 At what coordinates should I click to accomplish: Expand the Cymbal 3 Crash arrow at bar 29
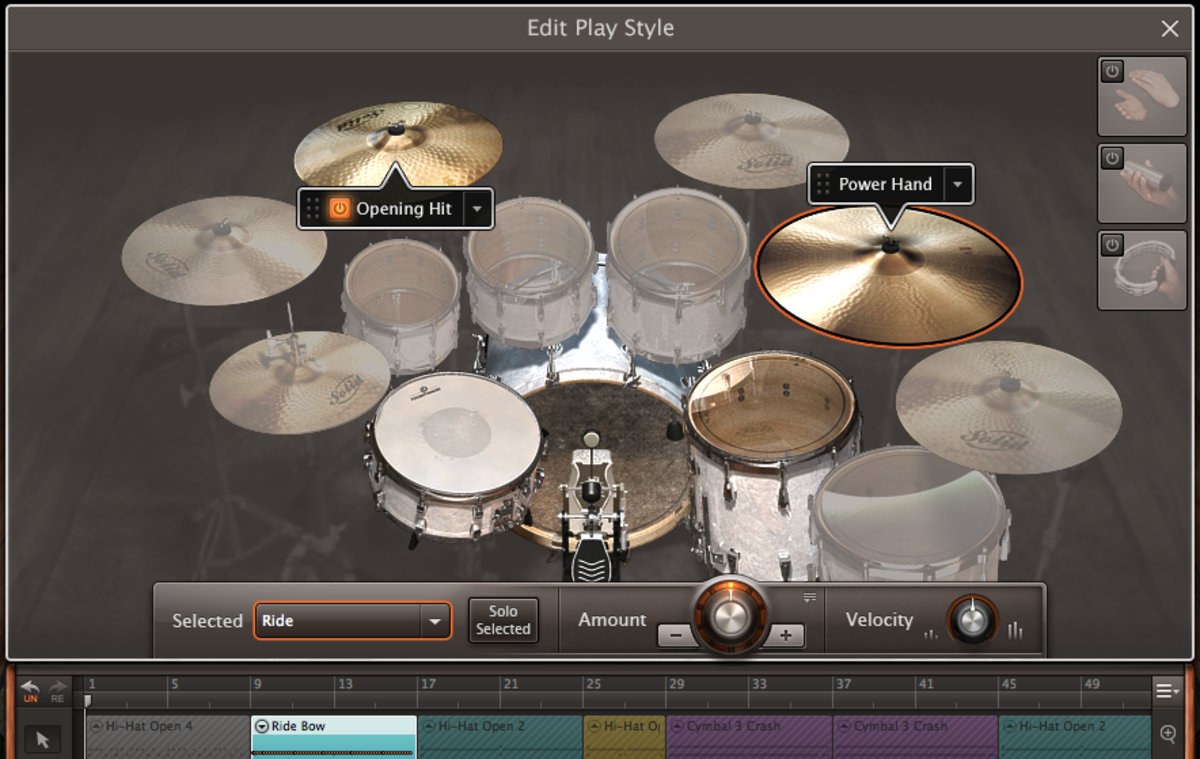pos(677,726)
